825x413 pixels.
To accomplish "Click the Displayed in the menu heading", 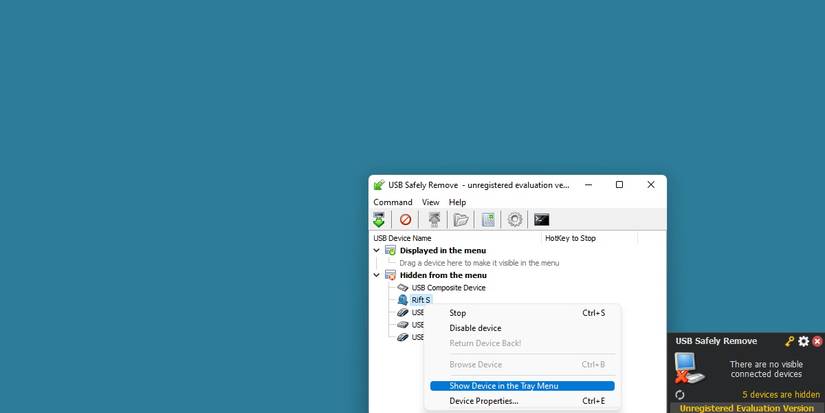I will click(443, 250).
